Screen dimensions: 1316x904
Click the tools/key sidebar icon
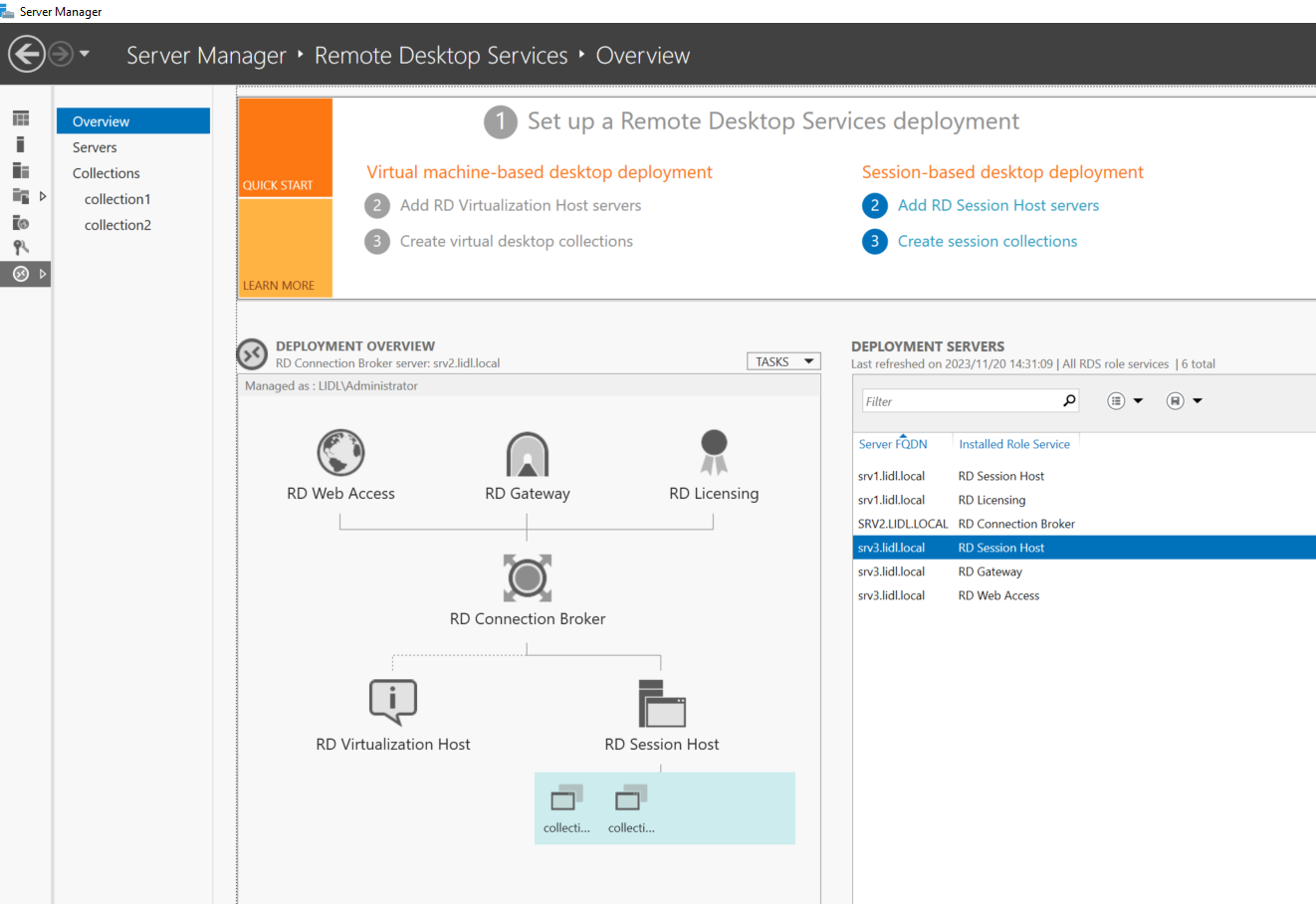point(21,248)
